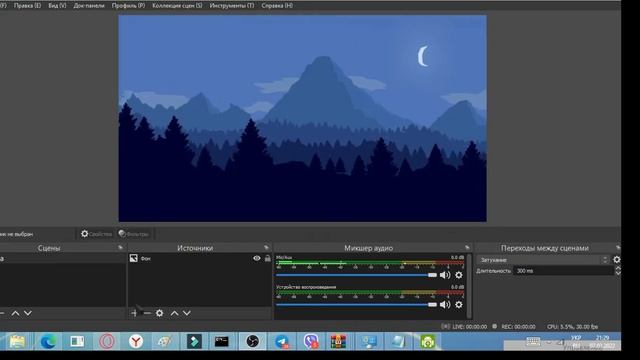Image resolution: width=640 pixels, height=360 pixels.
Task: Open the Правка (E) menu
Action: point(27,6)
